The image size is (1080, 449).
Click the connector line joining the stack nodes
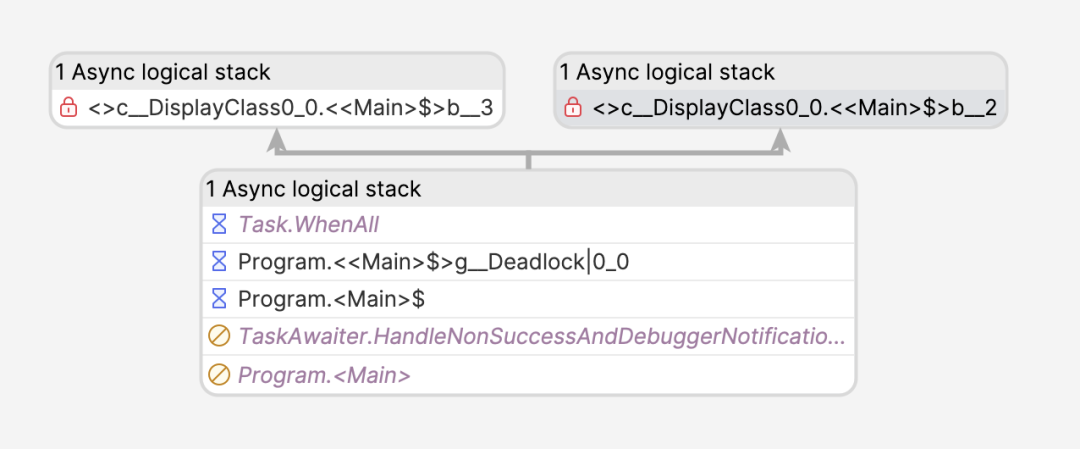[528, 154]
